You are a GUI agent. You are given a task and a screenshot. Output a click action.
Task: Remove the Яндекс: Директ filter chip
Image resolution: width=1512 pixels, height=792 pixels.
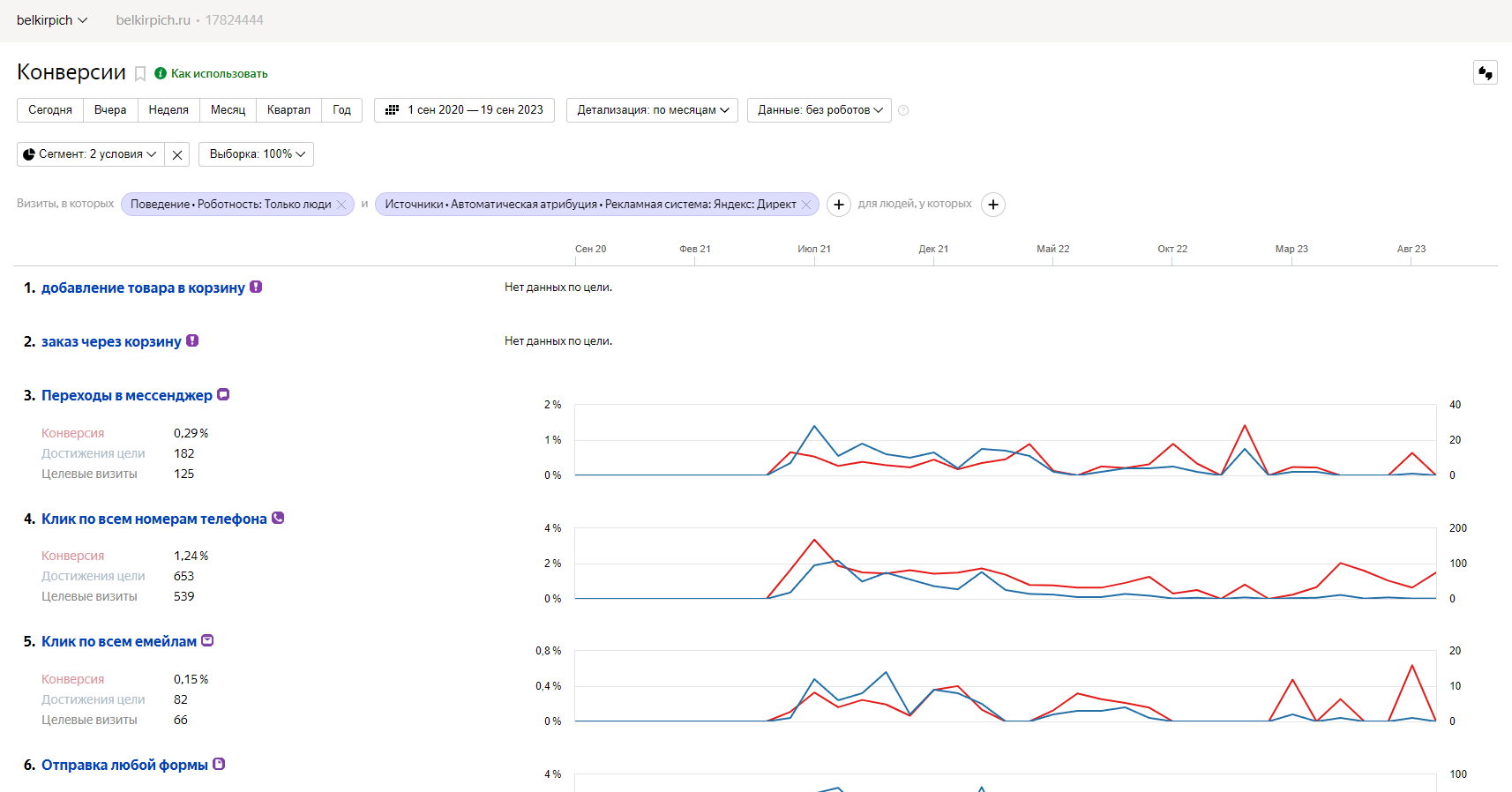pos(806,205)
